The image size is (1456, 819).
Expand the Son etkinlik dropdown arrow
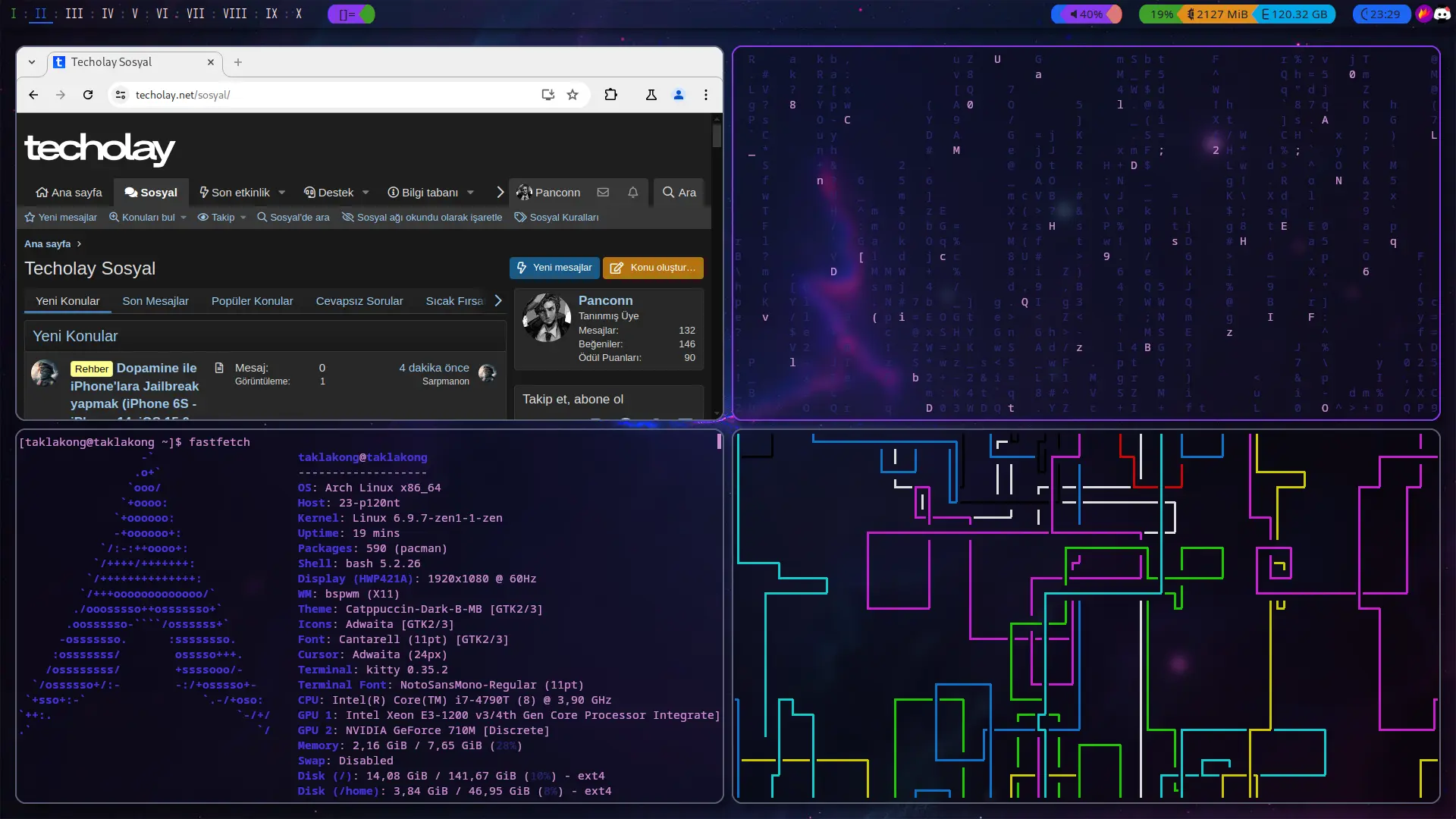click(282, 193)
